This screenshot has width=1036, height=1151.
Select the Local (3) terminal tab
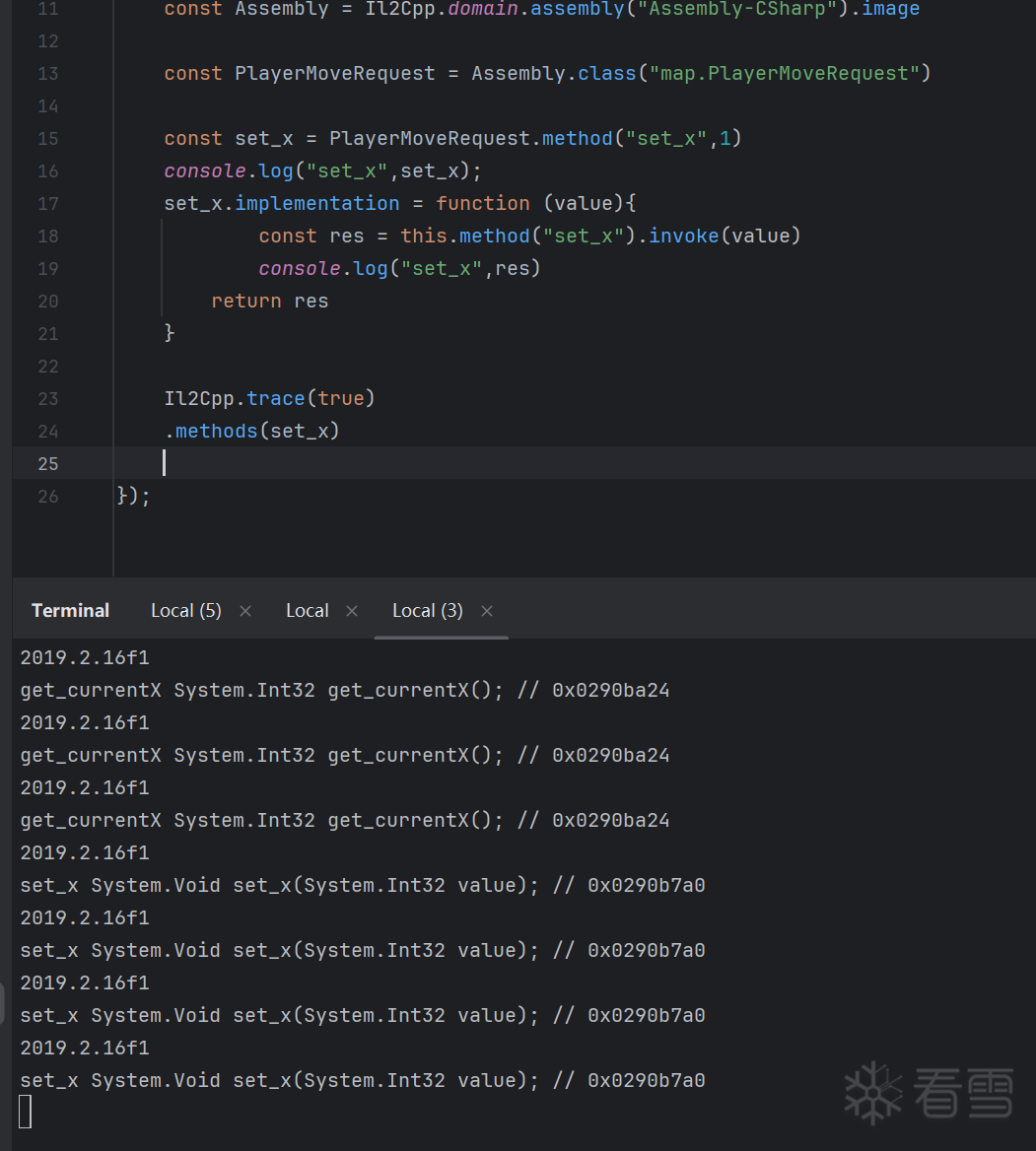[x=427, y=611]
